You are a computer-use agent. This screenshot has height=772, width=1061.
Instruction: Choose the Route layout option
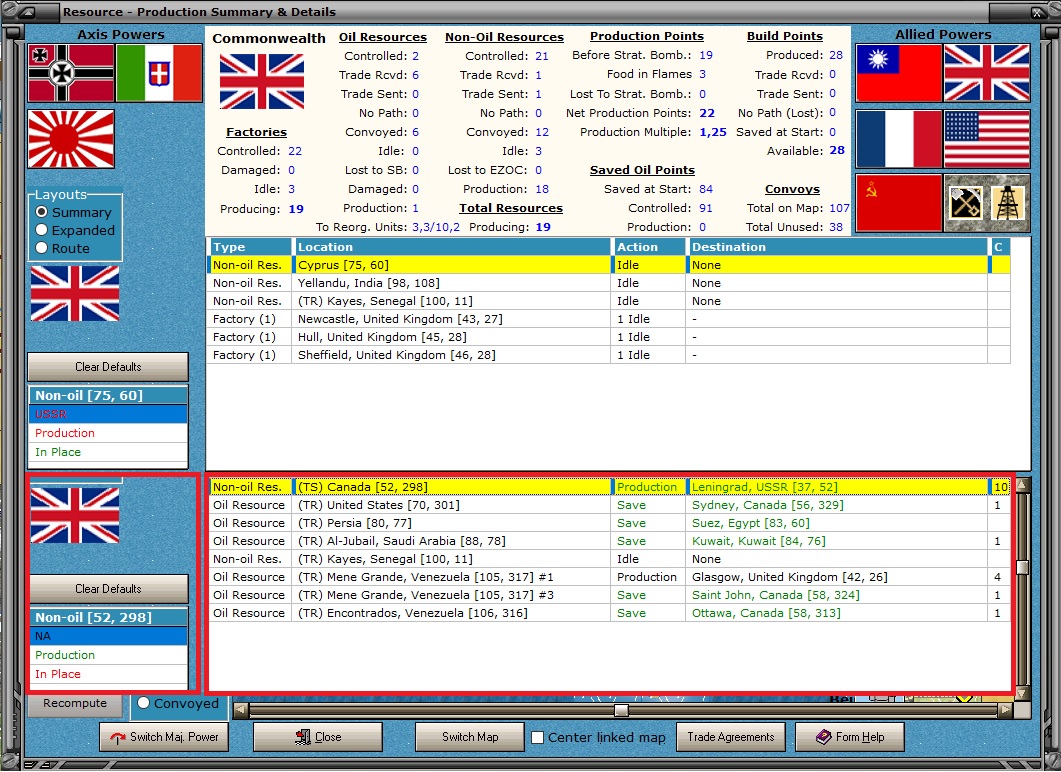(63, 248)
